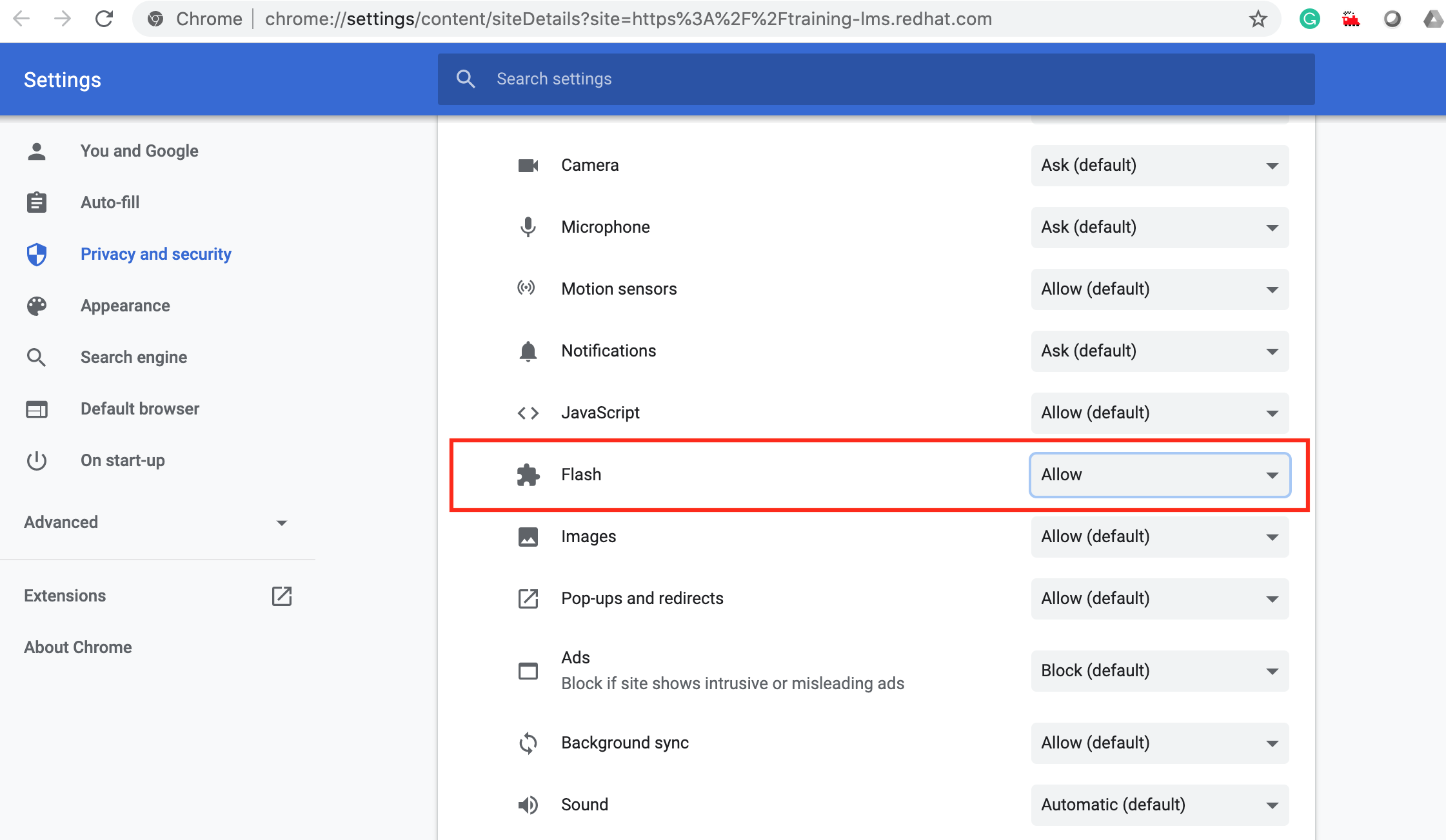This screenshot has width=1446, height=840.
Task: Open the Notifications permission dropdown
Action: tap(1160, 351)
